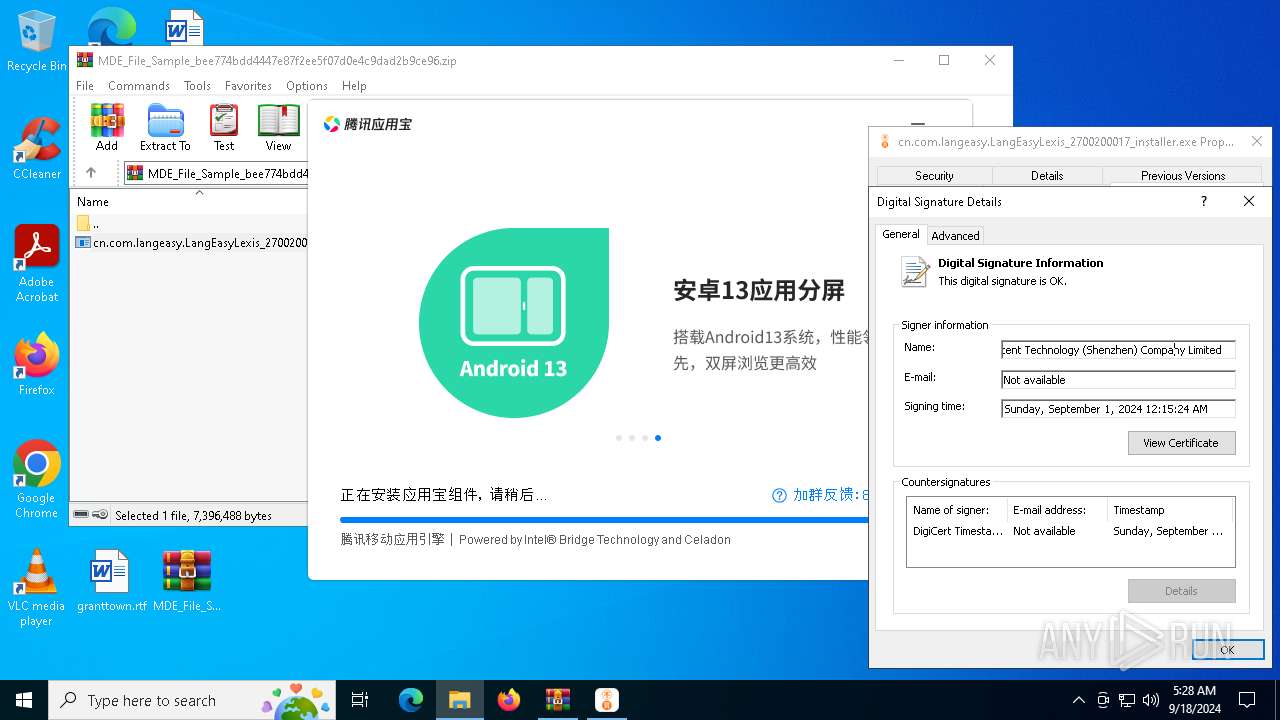Click the Android 13 promo image
This screenshot has height=720, width=1280.
tap(514, 323)
